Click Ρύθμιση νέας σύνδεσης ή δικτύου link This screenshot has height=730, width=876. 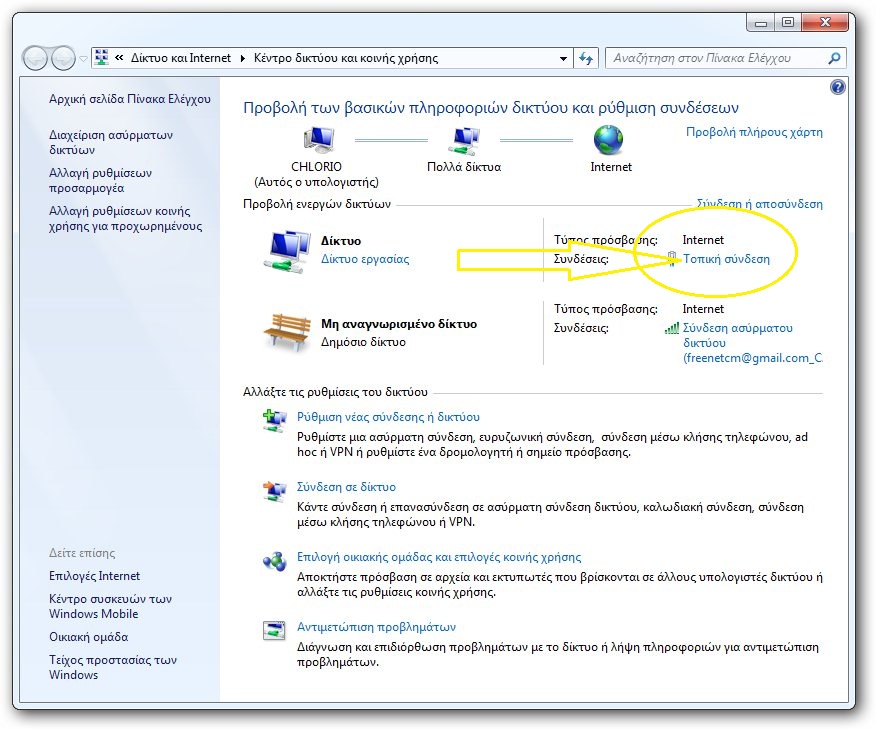pyautogui.click(x=388, y=417)
